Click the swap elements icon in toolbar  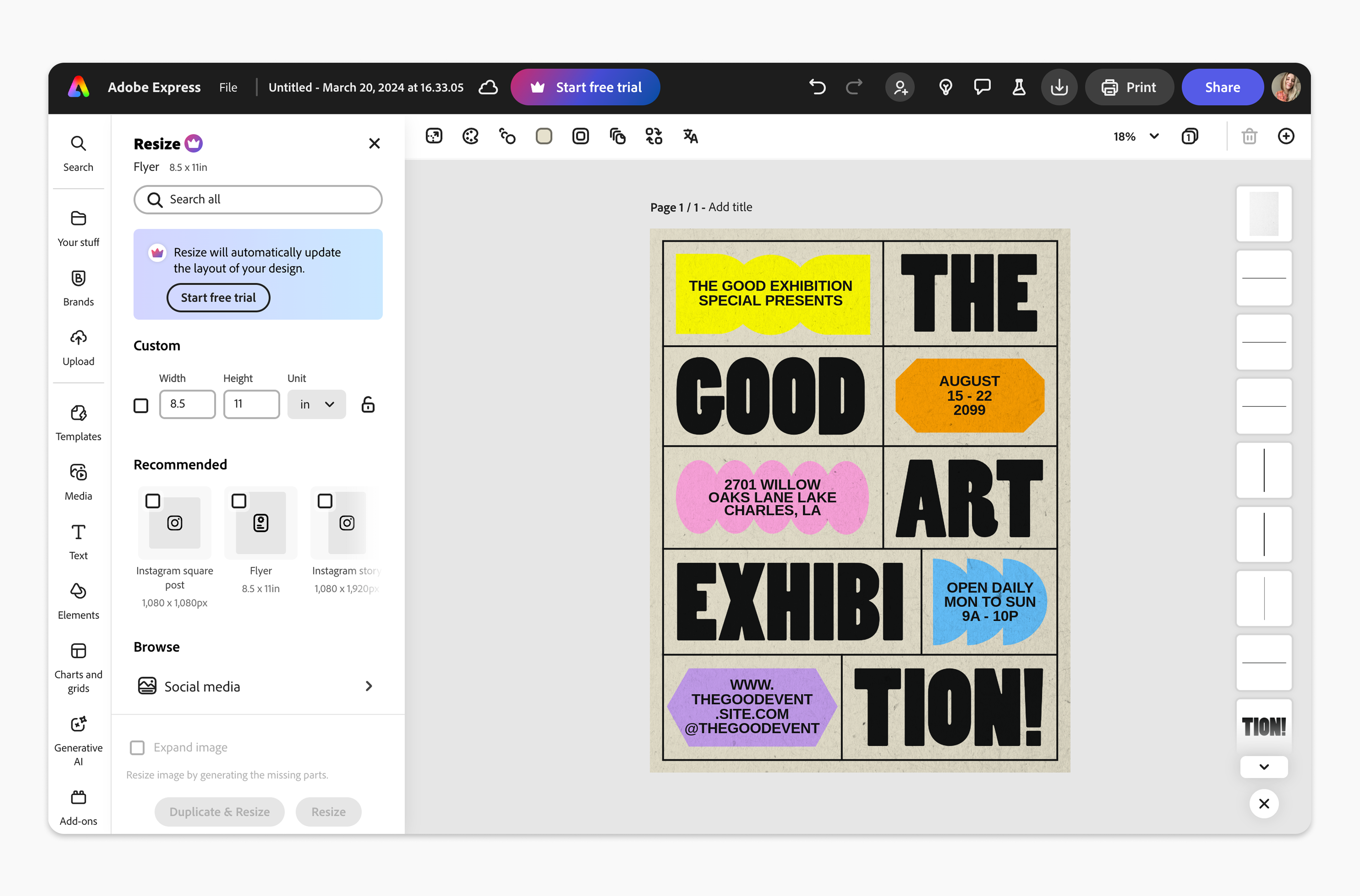point(654,136)
